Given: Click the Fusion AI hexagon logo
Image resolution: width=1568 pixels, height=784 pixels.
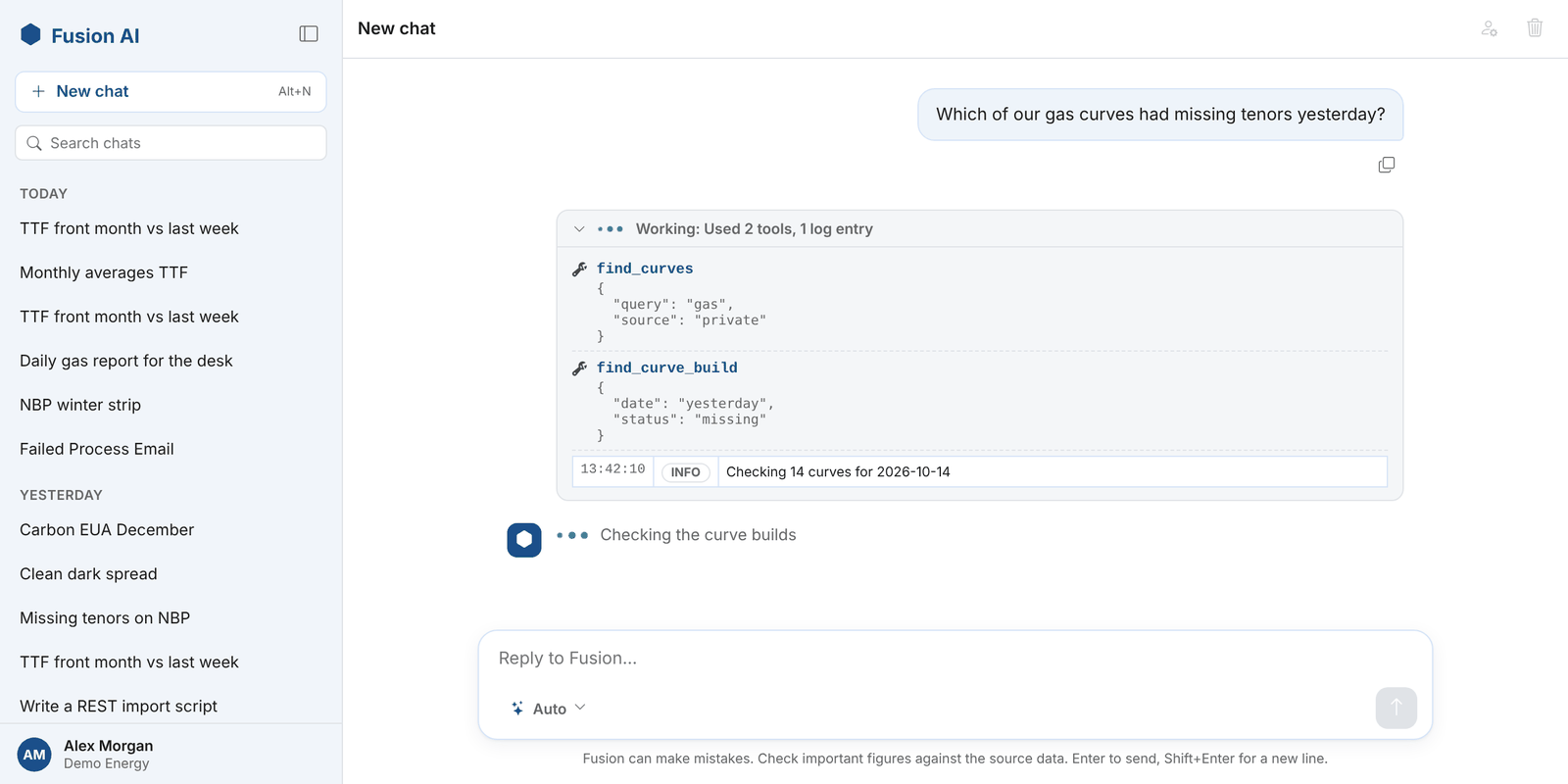Looking at the screenshot, I should pos(30,35).
